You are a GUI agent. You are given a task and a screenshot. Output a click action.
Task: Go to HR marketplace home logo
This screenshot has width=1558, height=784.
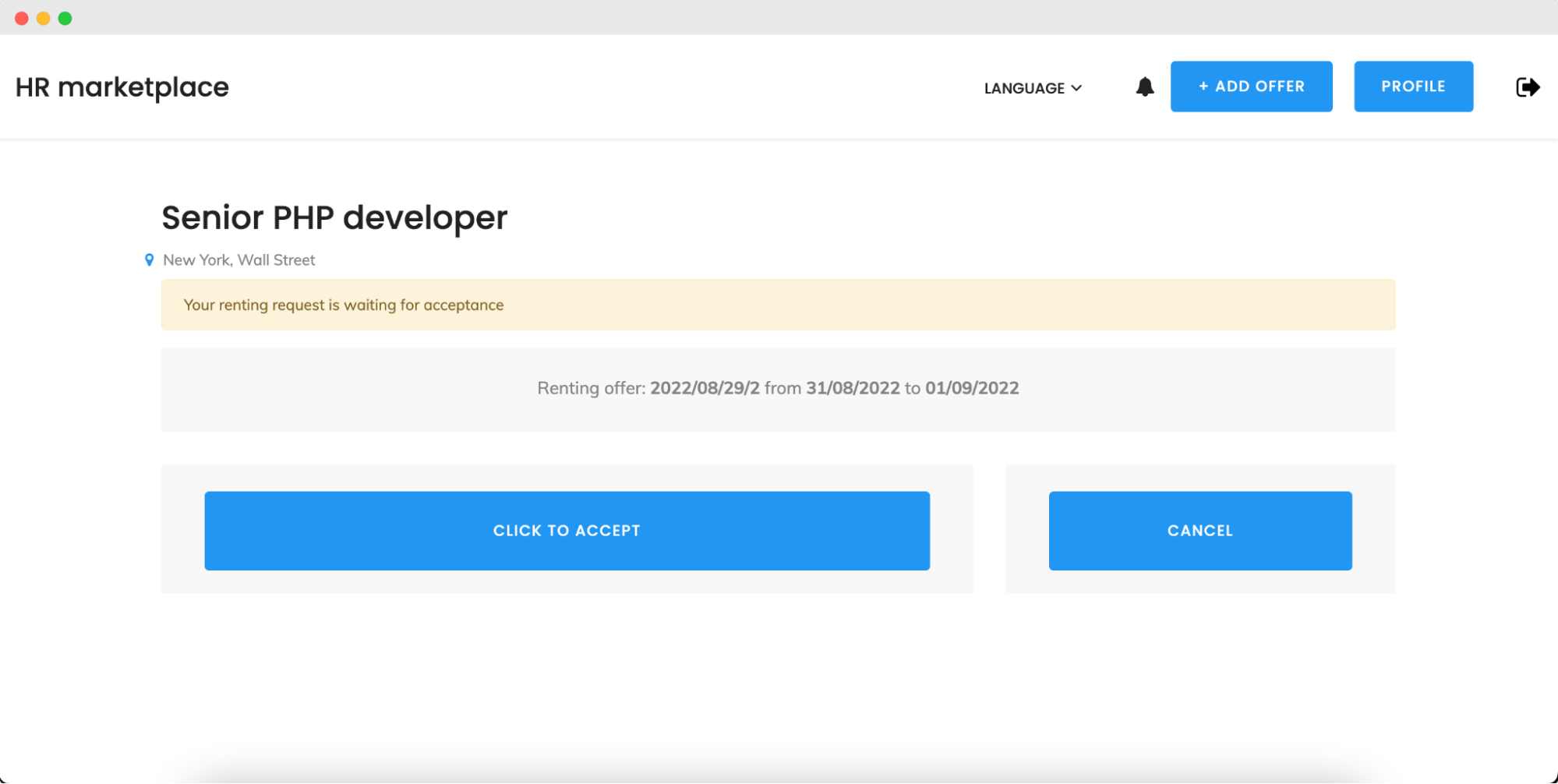tap(122, 87)
